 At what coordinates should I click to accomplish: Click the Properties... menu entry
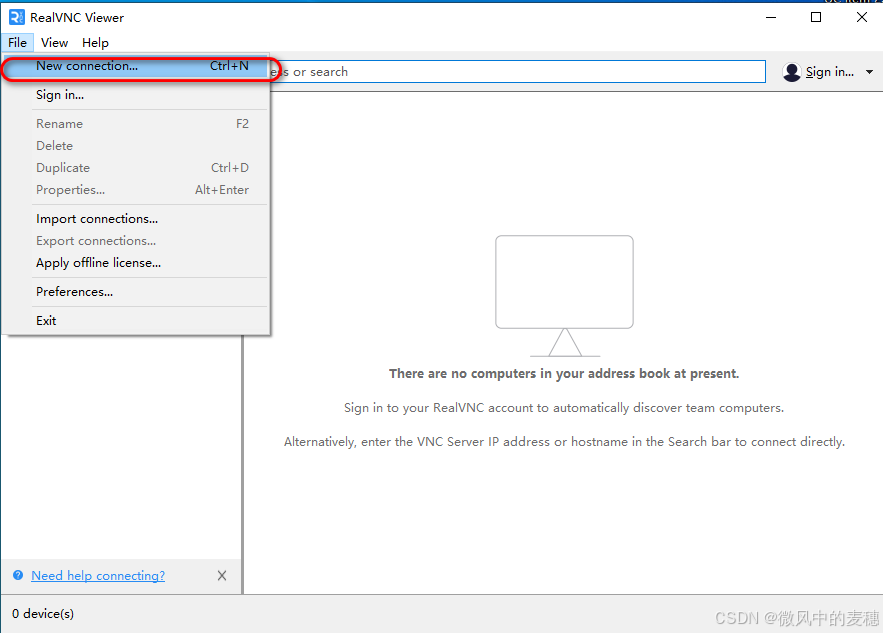[x=136, y=190]
